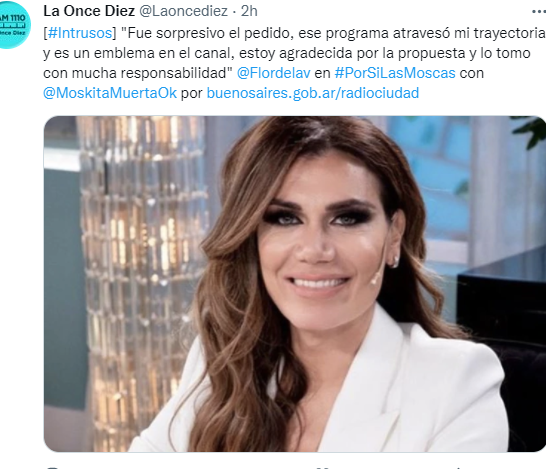Open the La Once Diez profile avatar
546x469 pixels.
[12, 24]
